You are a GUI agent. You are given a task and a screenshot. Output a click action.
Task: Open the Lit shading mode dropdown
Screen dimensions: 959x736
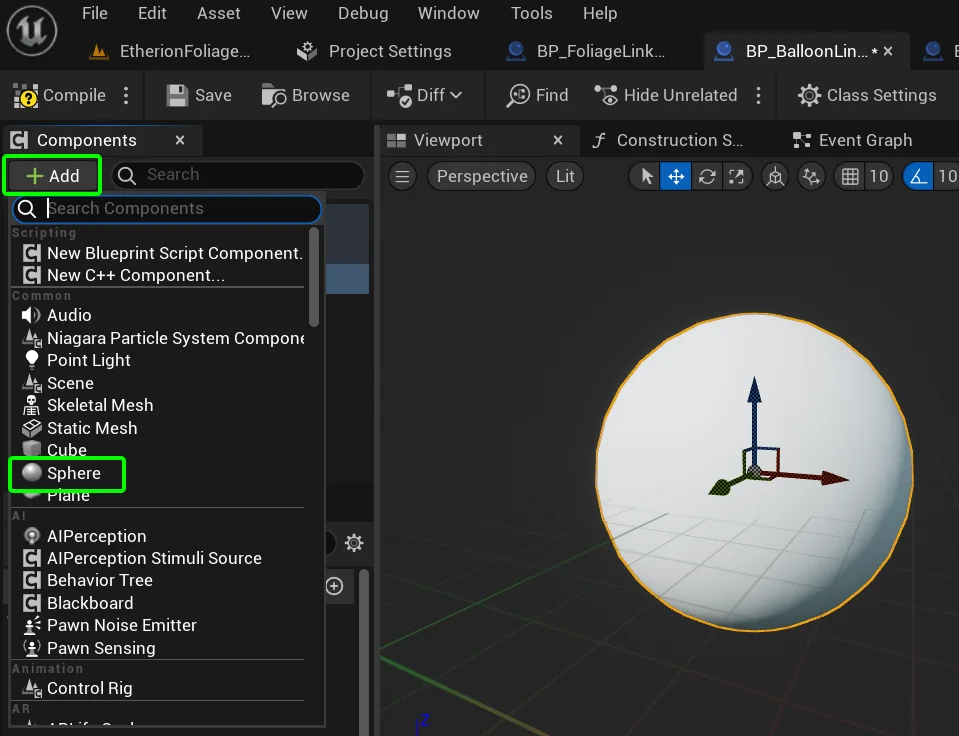coord(565,177)
